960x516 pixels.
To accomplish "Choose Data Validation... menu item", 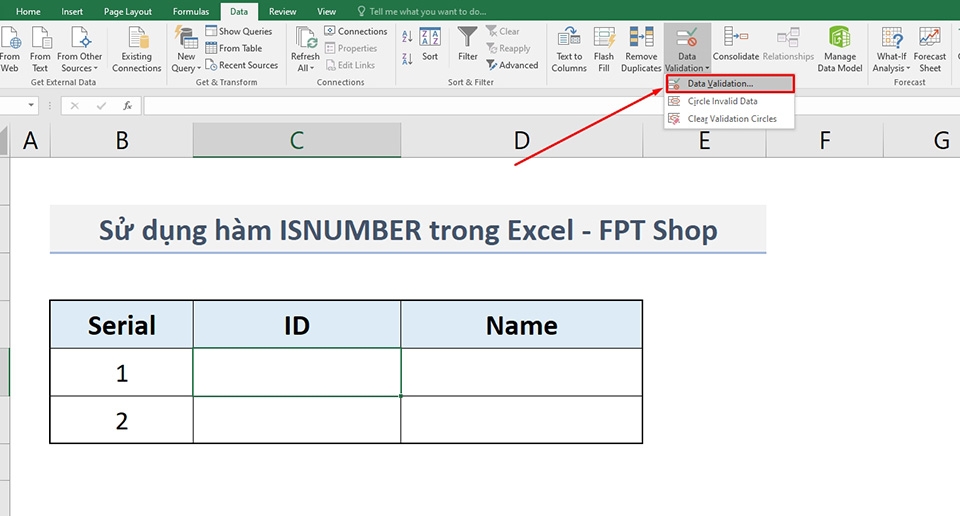I will pos(730,84).
